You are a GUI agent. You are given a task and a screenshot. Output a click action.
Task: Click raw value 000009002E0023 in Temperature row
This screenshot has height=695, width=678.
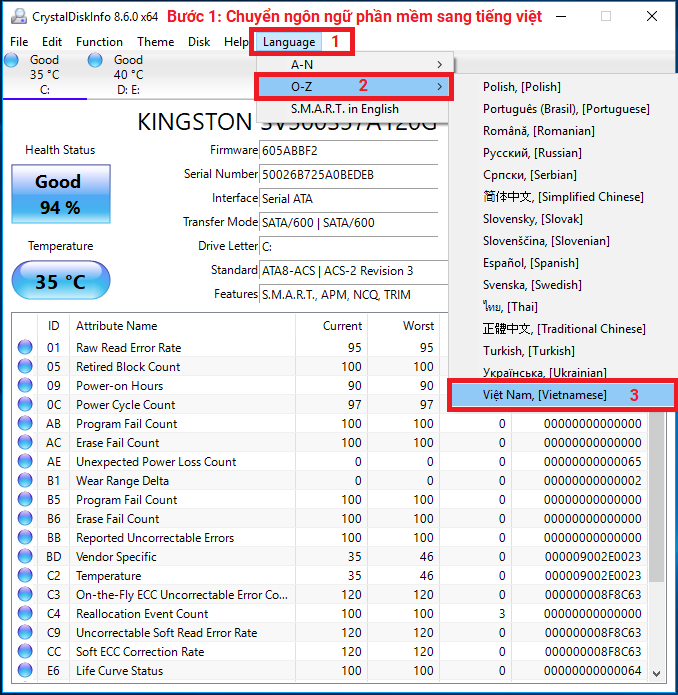593,575
